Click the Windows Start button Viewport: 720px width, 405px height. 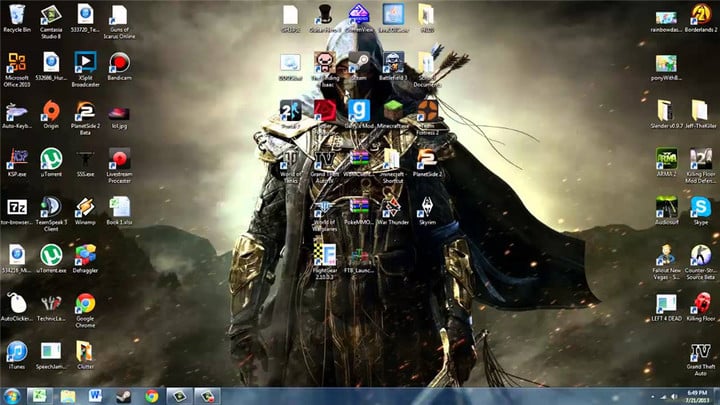pyautogui.click(x=12, y=396)
